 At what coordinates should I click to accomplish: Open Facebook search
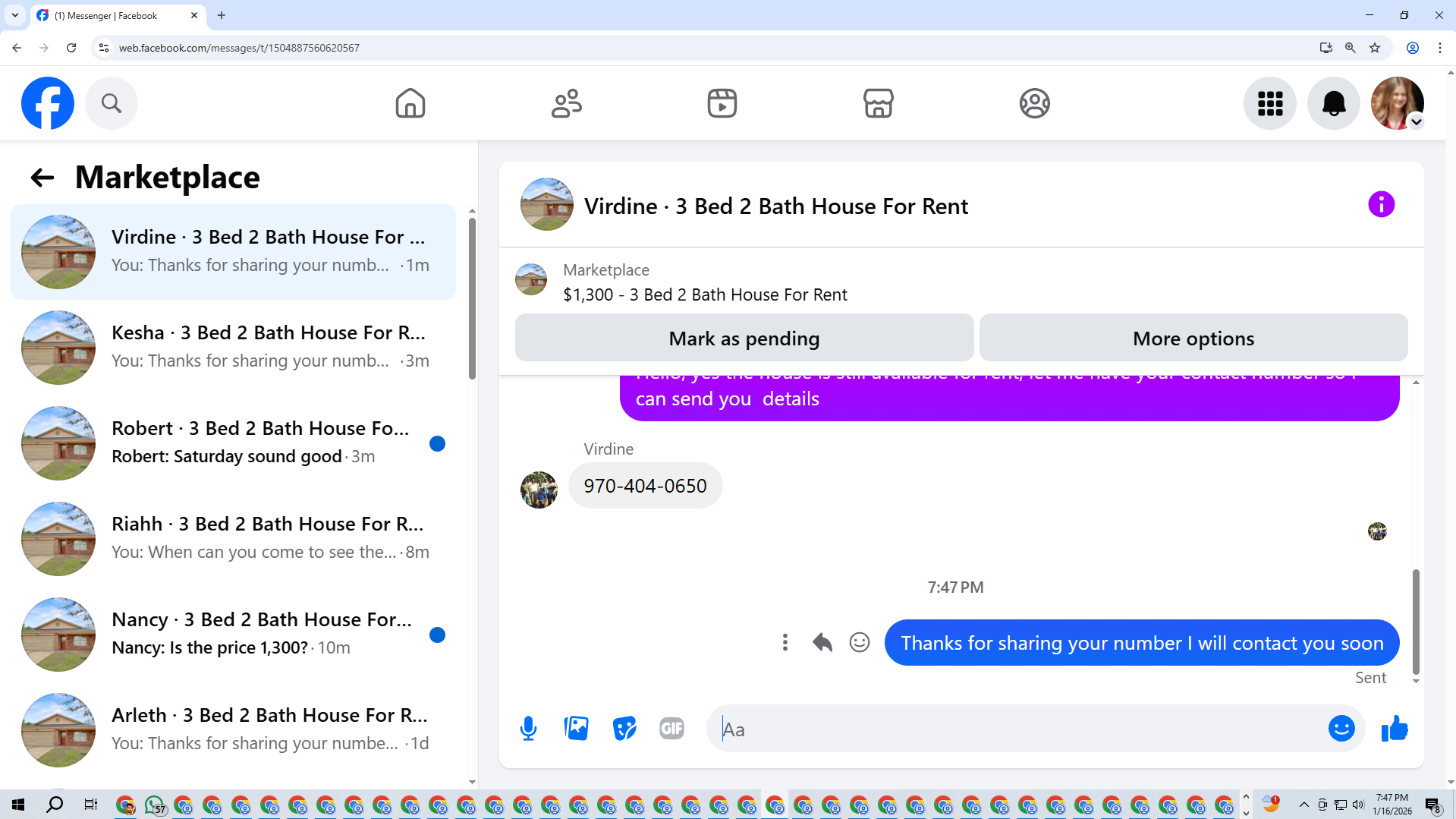point(112,103)
